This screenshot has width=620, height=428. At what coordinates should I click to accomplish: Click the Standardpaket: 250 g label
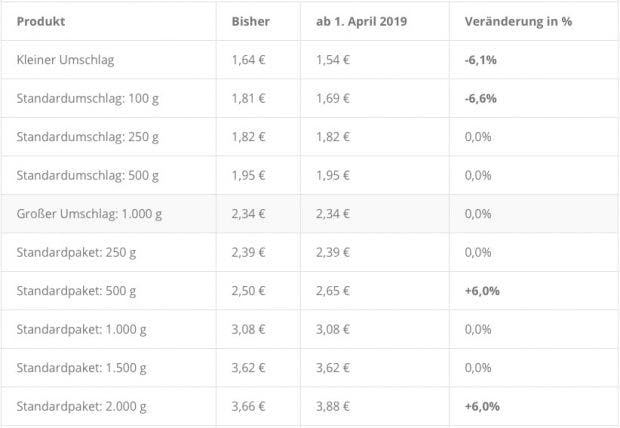pos(76,252)
